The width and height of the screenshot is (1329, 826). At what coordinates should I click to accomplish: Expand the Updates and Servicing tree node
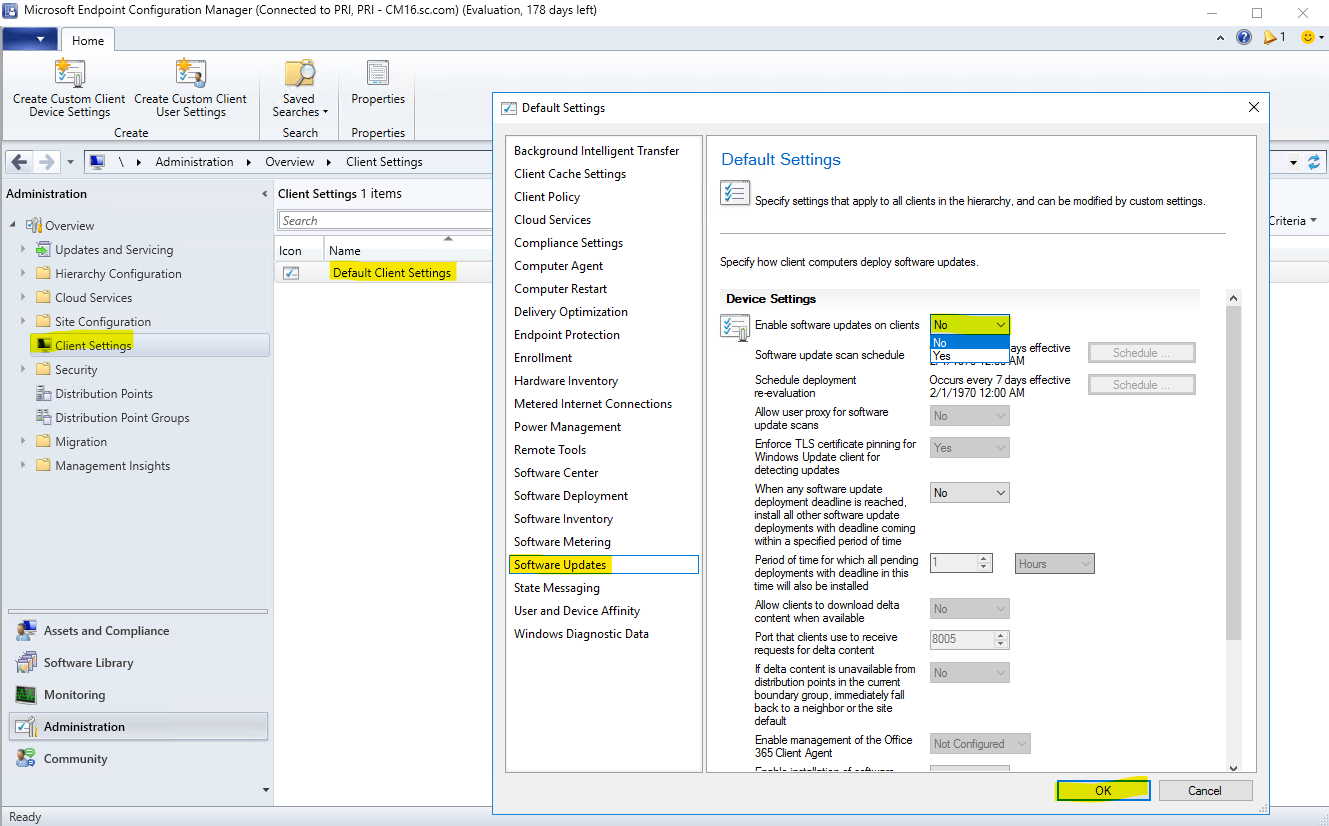22,249
